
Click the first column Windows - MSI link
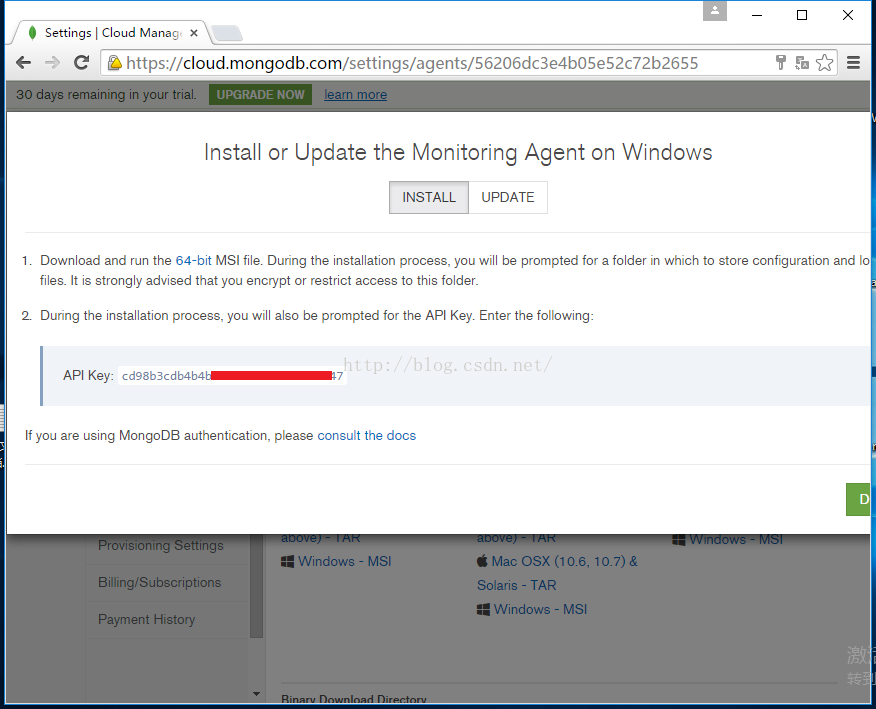[x=344, y=562]
